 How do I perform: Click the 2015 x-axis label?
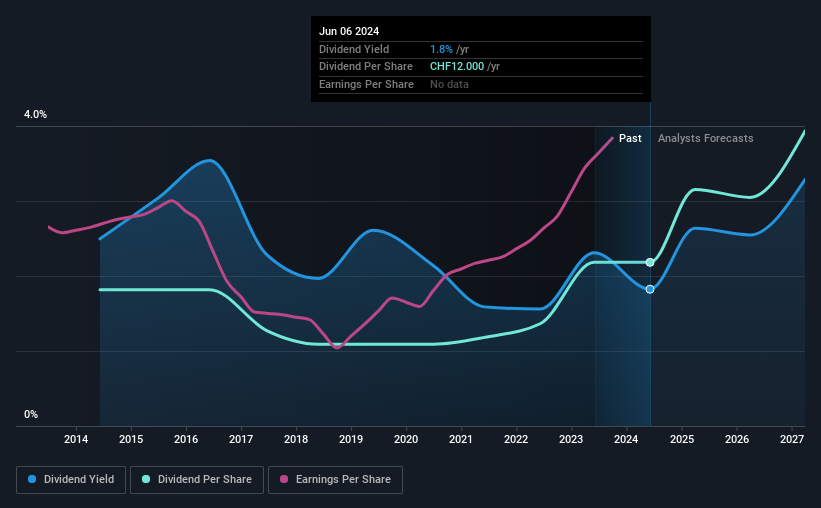131,439
